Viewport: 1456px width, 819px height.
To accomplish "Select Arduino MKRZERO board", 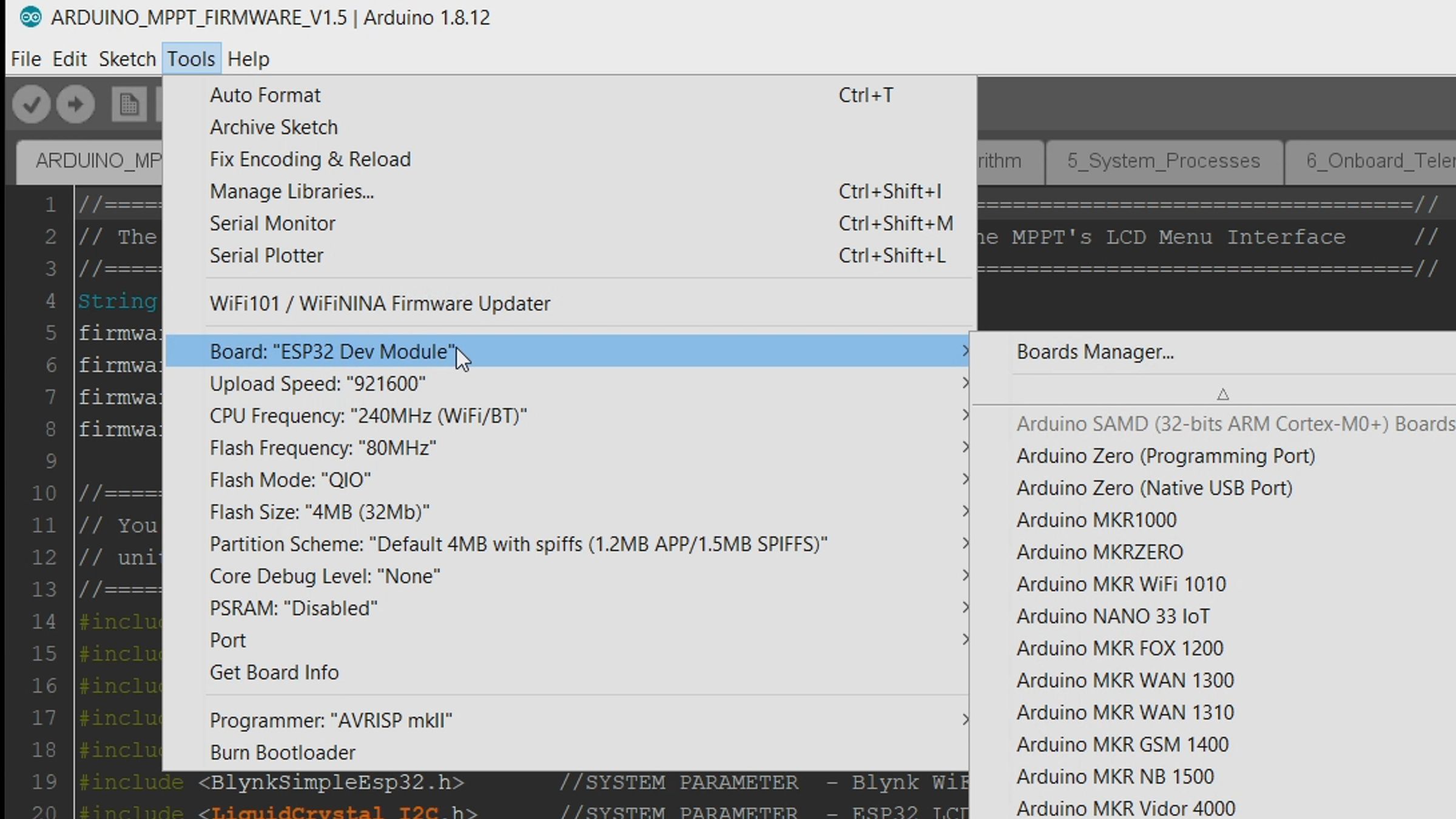I will coord(1215,553).
